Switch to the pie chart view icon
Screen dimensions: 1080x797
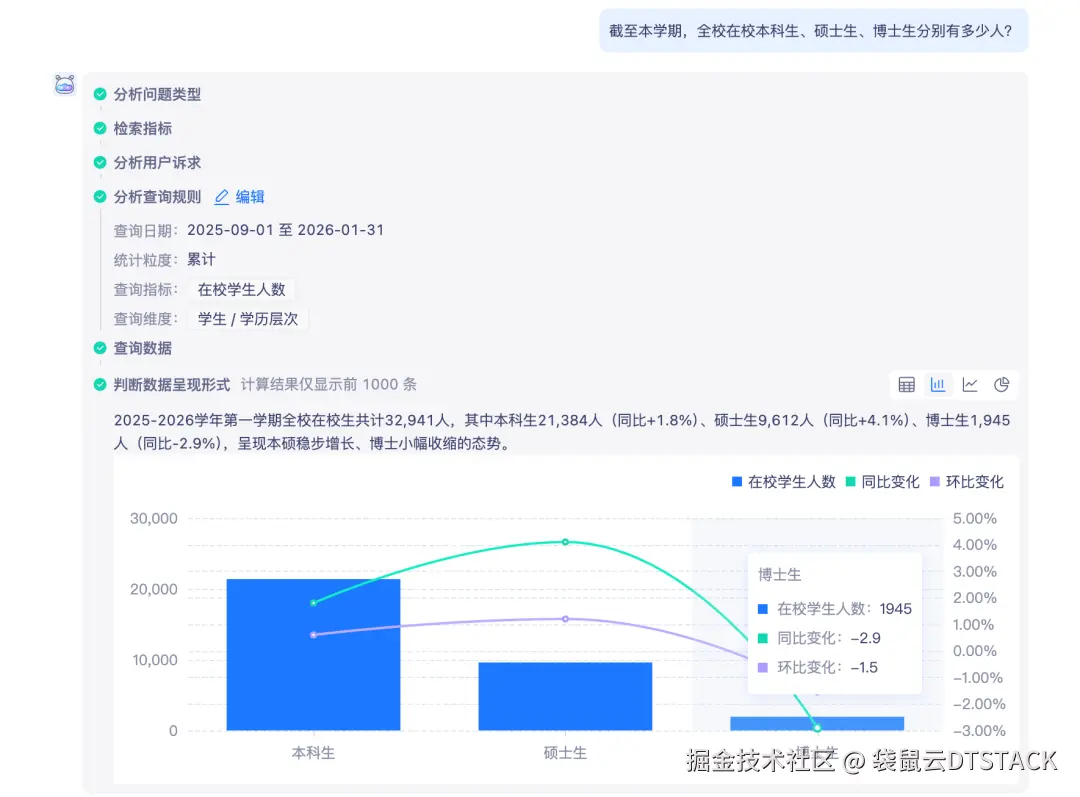(x=1000, y=384)
